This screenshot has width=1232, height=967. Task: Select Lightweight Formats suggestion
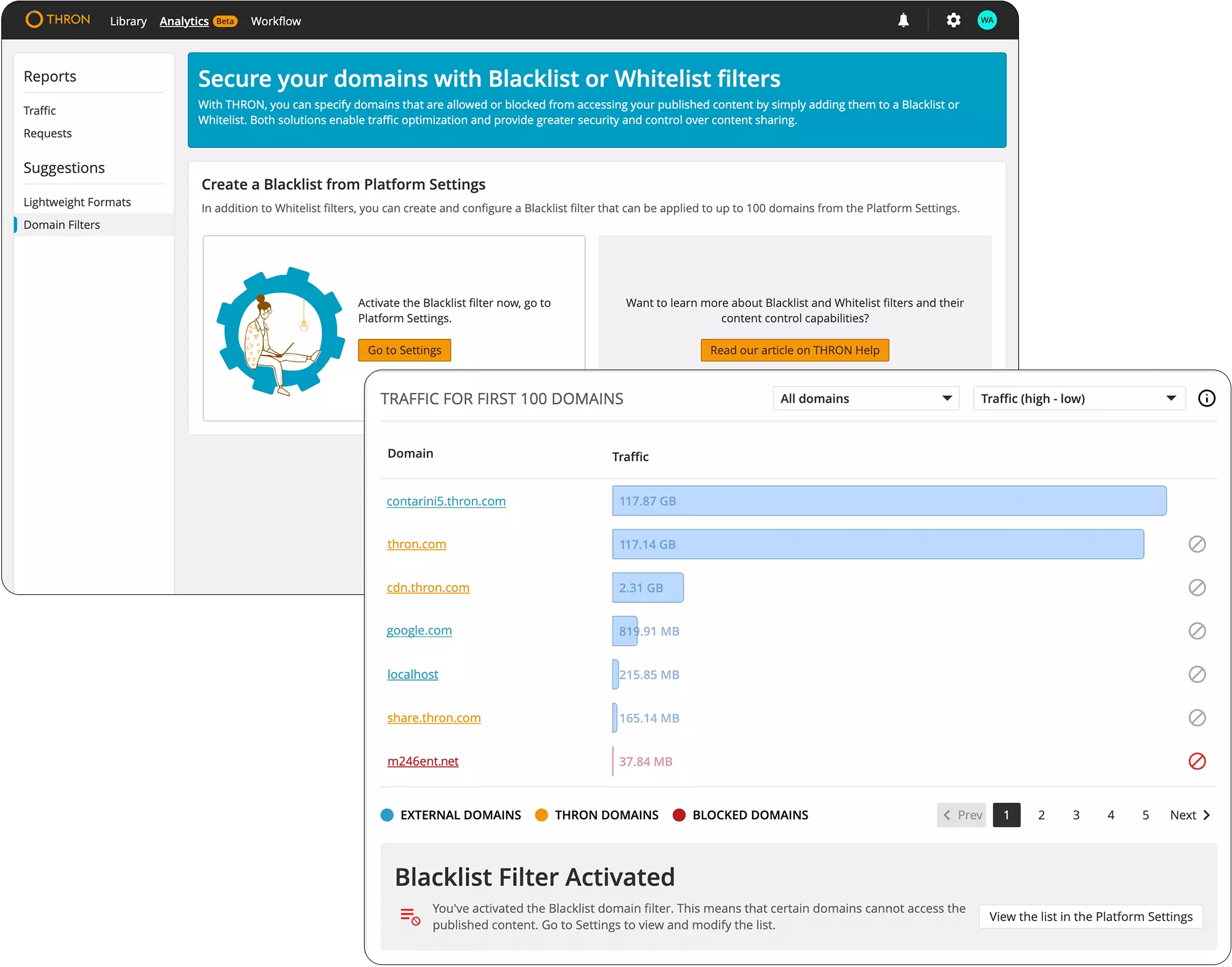77,202
